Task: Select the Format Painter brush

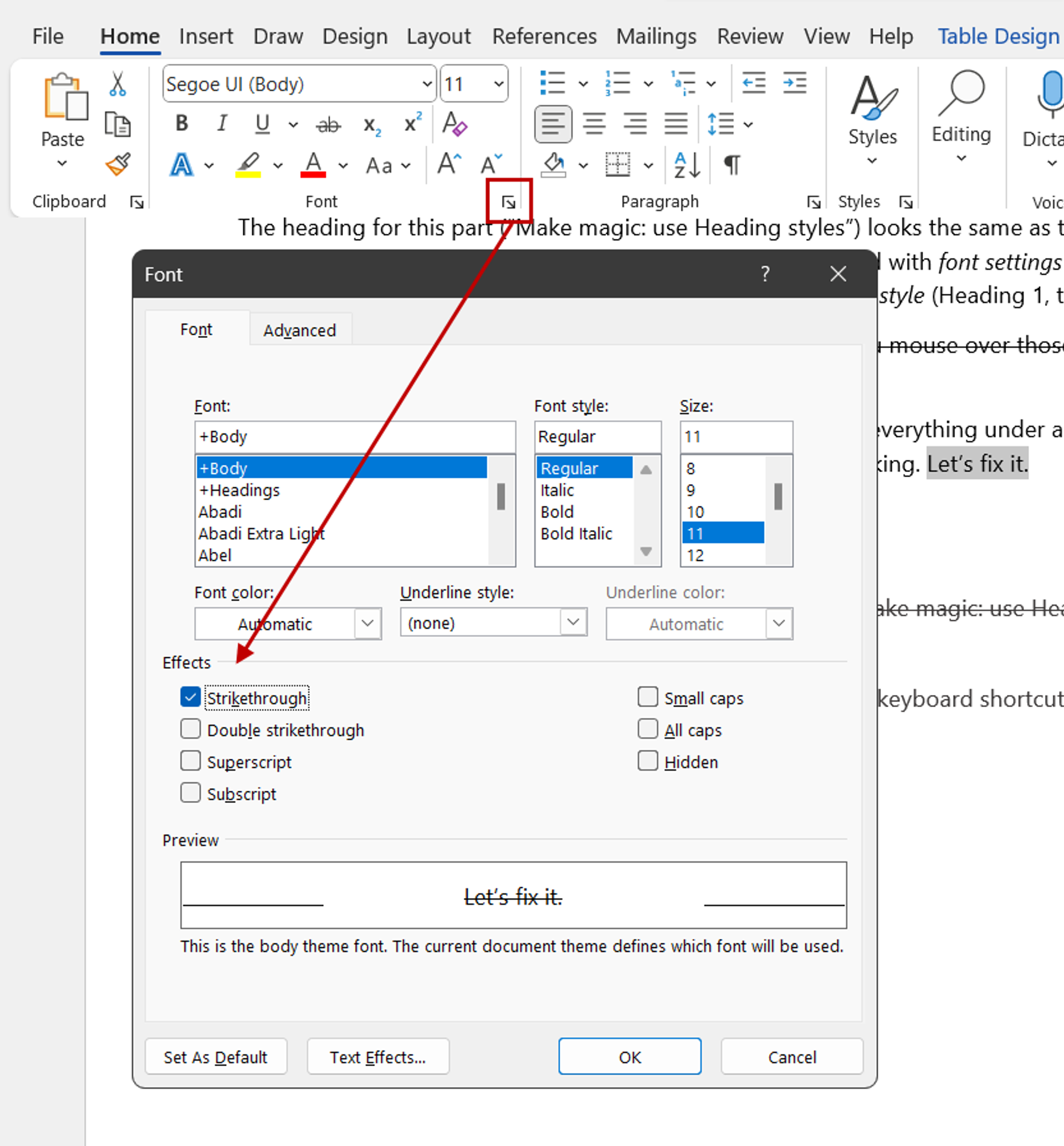Action: coord(118,165)
